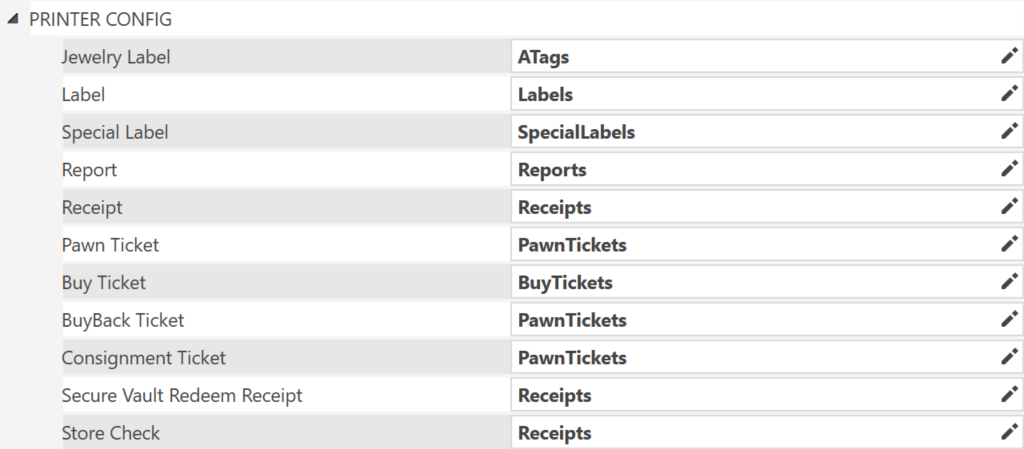Click the Labels value field
Viewport: 1024px width, 449px height.
(x=766, y=95)
